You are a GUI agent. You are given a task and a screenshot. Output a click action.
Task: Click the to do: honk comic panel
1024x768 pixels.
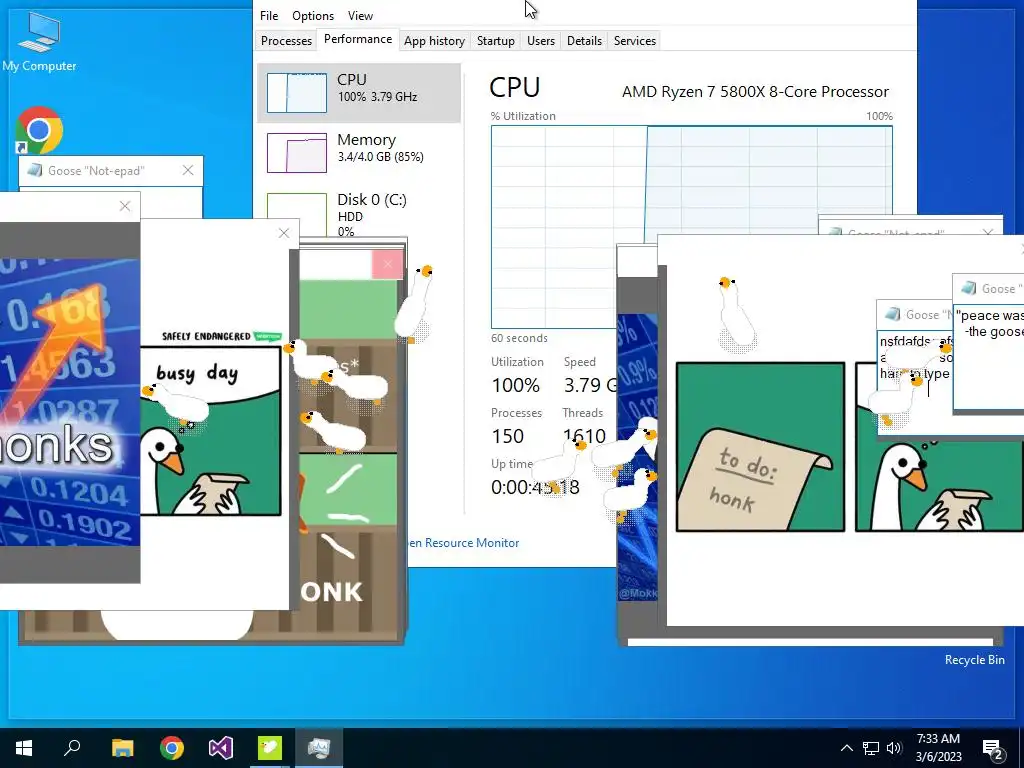760,447
